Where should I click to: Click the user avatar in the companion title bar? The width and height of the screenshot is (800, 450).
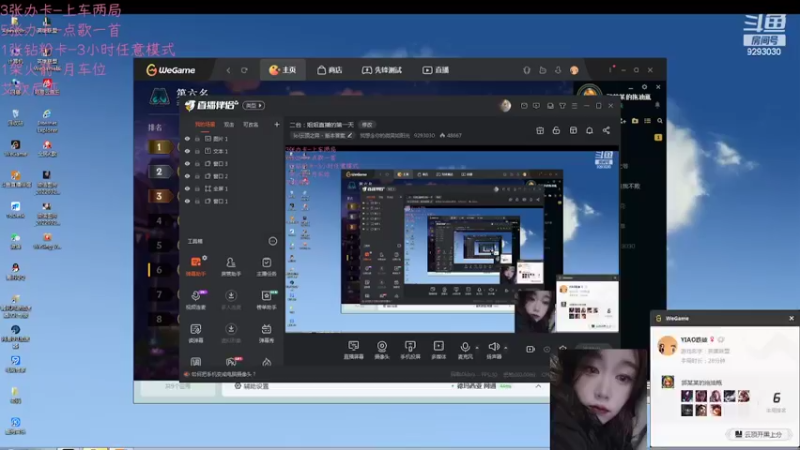[x=505, y=106]
